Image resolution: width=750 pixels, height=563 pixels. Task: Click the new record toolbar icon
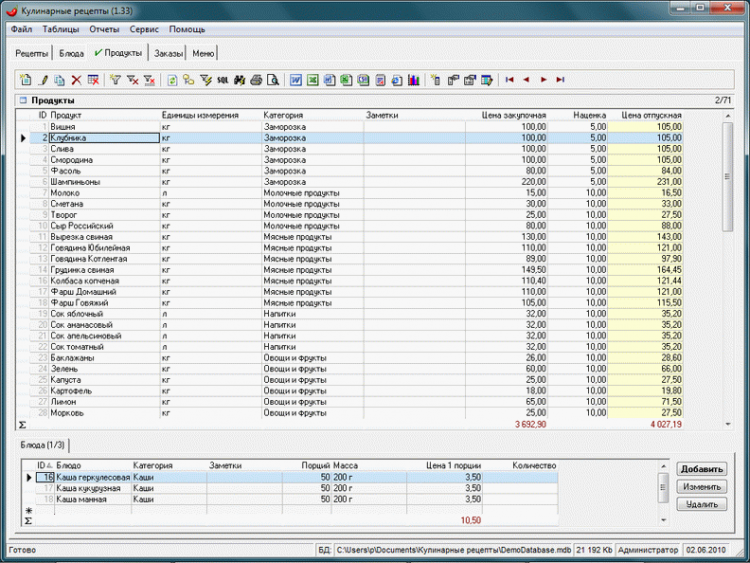click(26, 79)
